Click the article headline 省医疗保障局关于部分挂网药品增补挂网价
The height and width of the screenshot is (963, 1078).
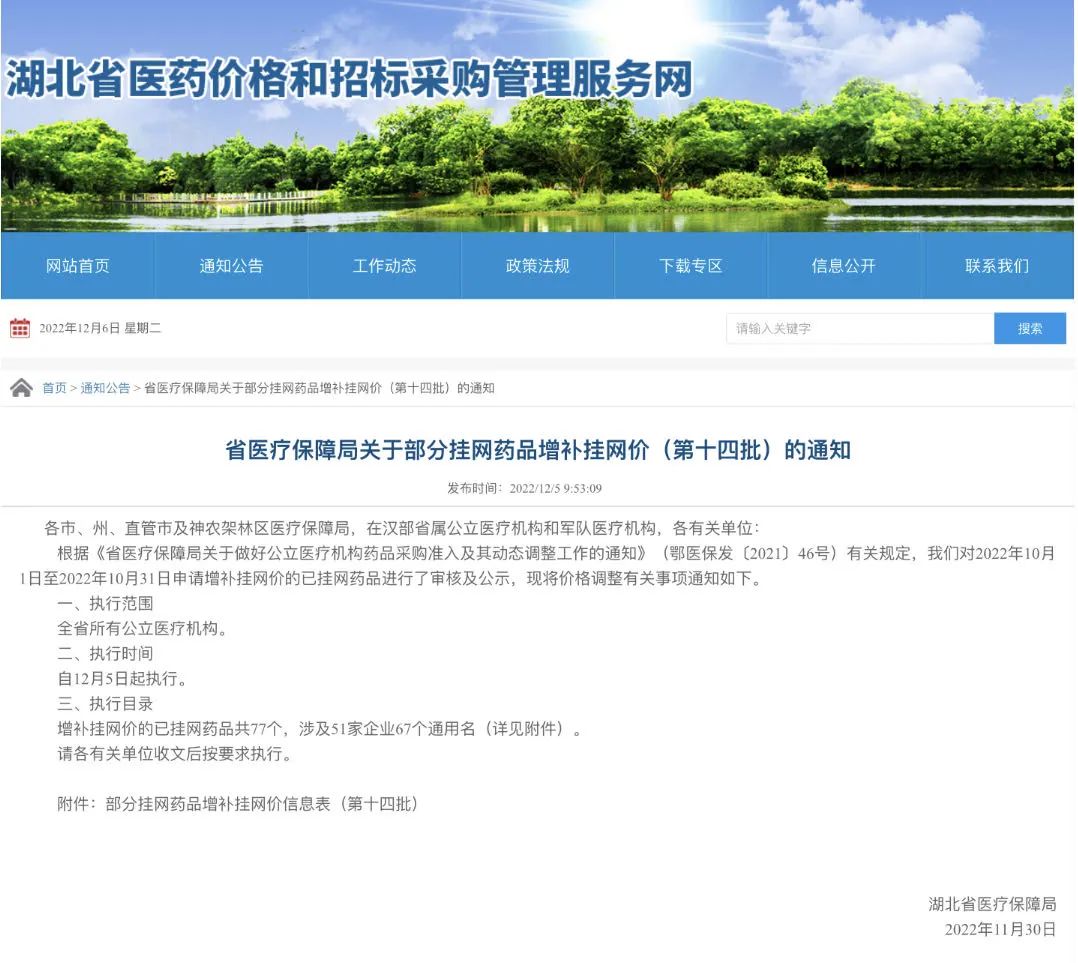point(538,450)
